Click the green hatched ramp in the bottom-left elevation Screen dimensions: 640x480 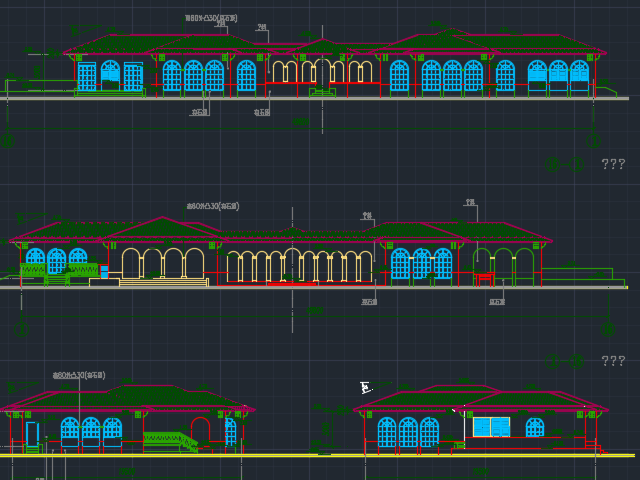pyautogui.click(x=168, y=440)
